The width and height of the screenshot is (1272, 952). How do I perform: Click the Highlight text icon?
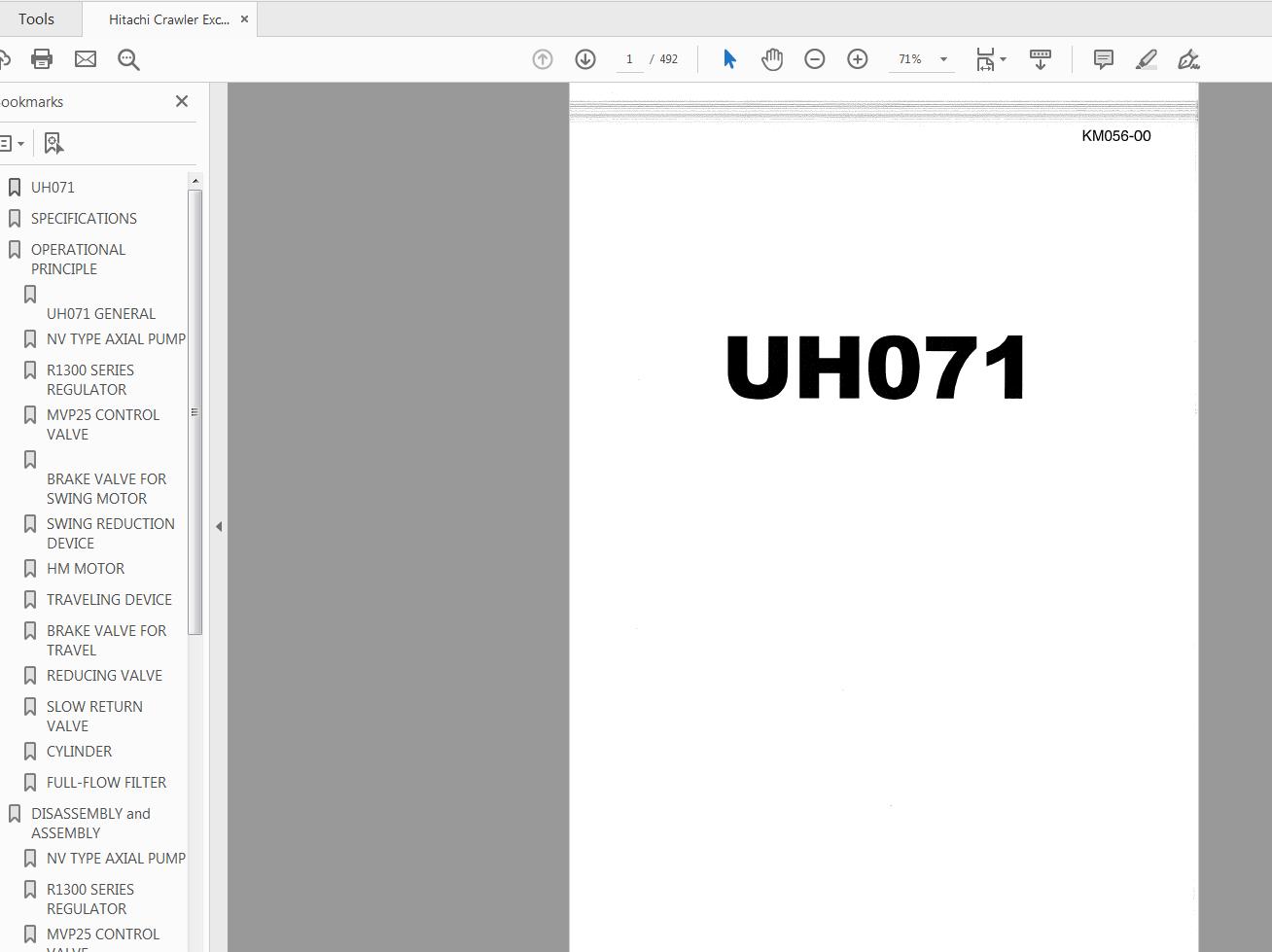[x=1147, y=58]
